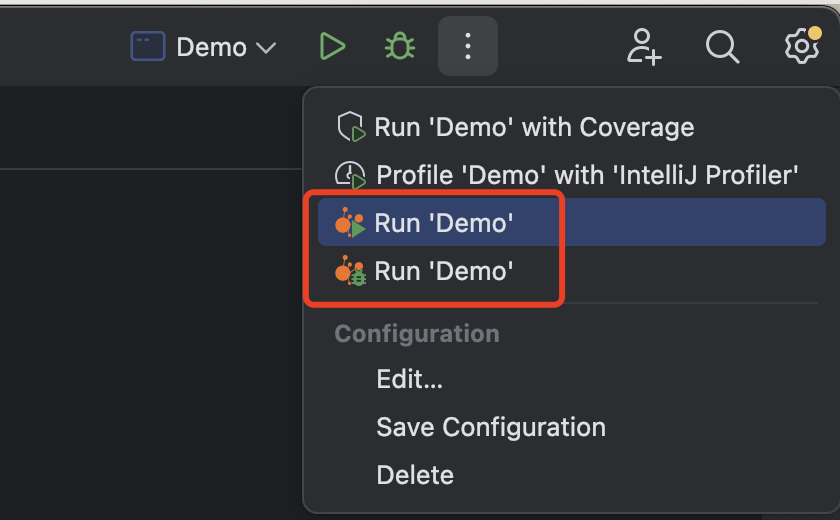Image resolution: width=840 pixels, height=520 pixels.
Task: Click Delete configuration menu entry
Action: [x=572, y=475]
